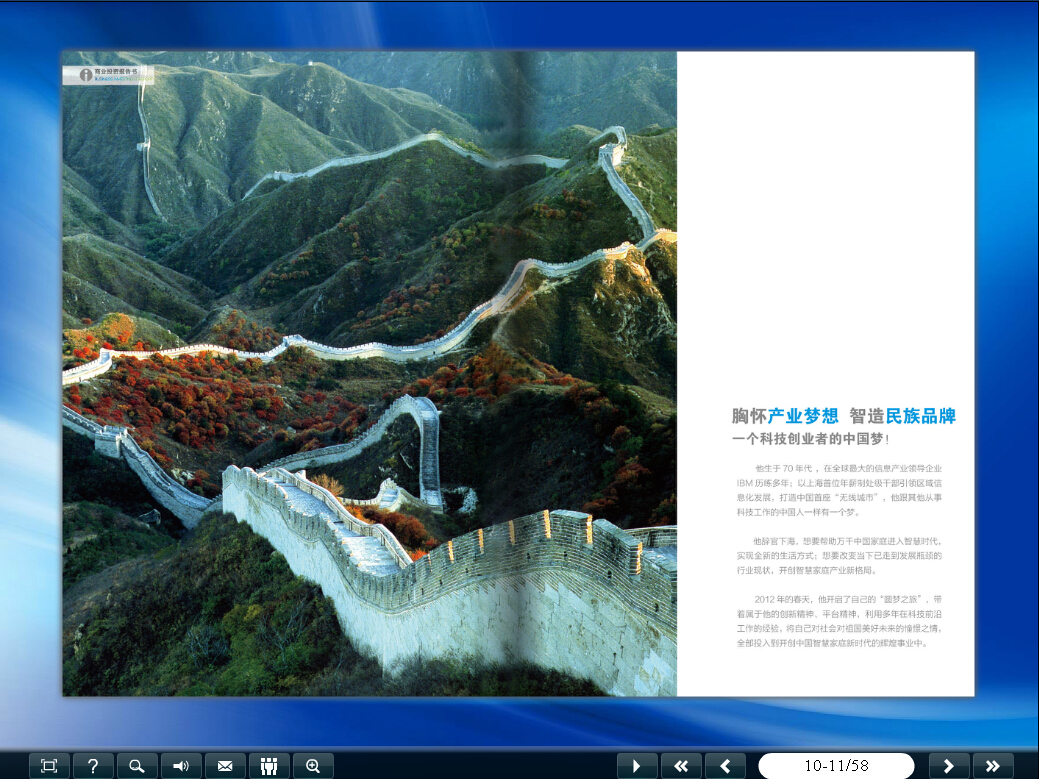Go to the previous page
Screen dimensions: 1039x779
pyautogui.click(x=725, y=766)
